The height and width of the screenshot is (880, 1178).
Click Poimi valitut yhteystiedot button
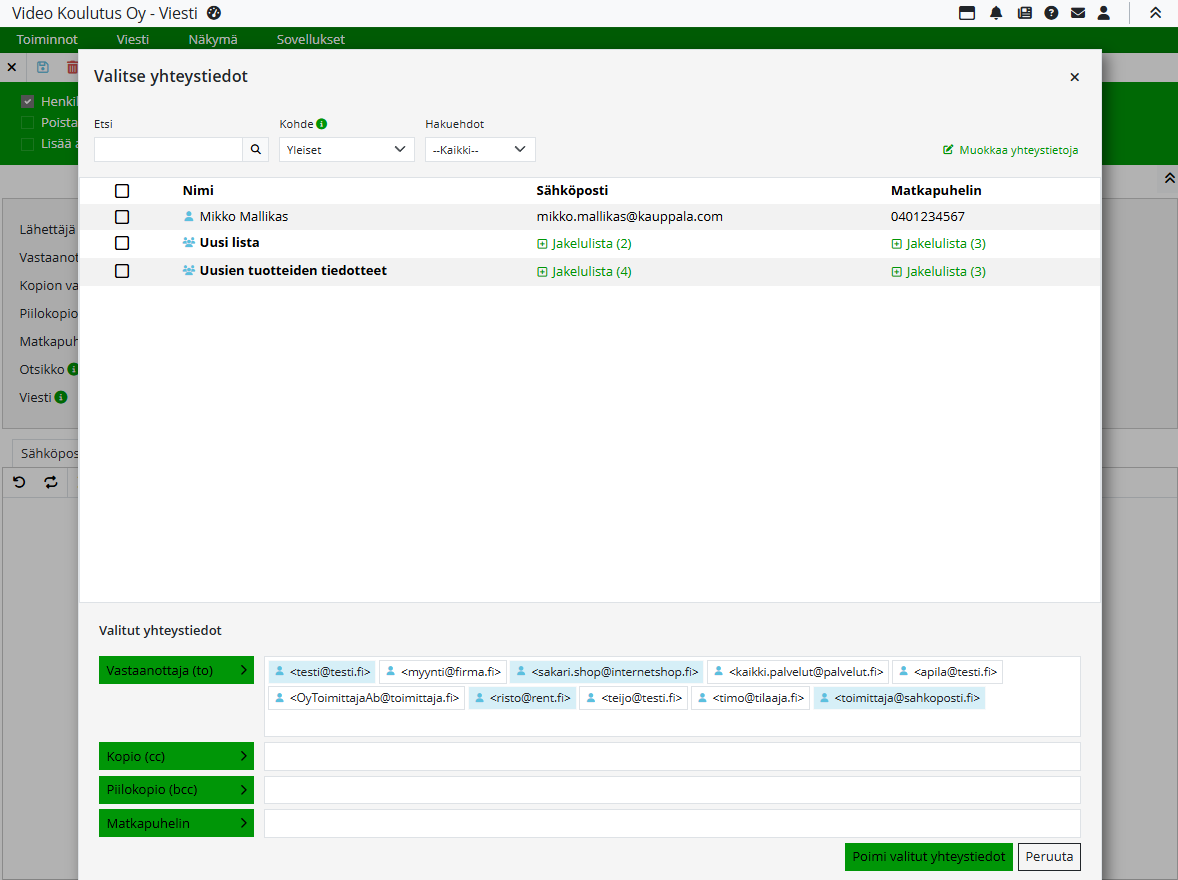[929, 857]
